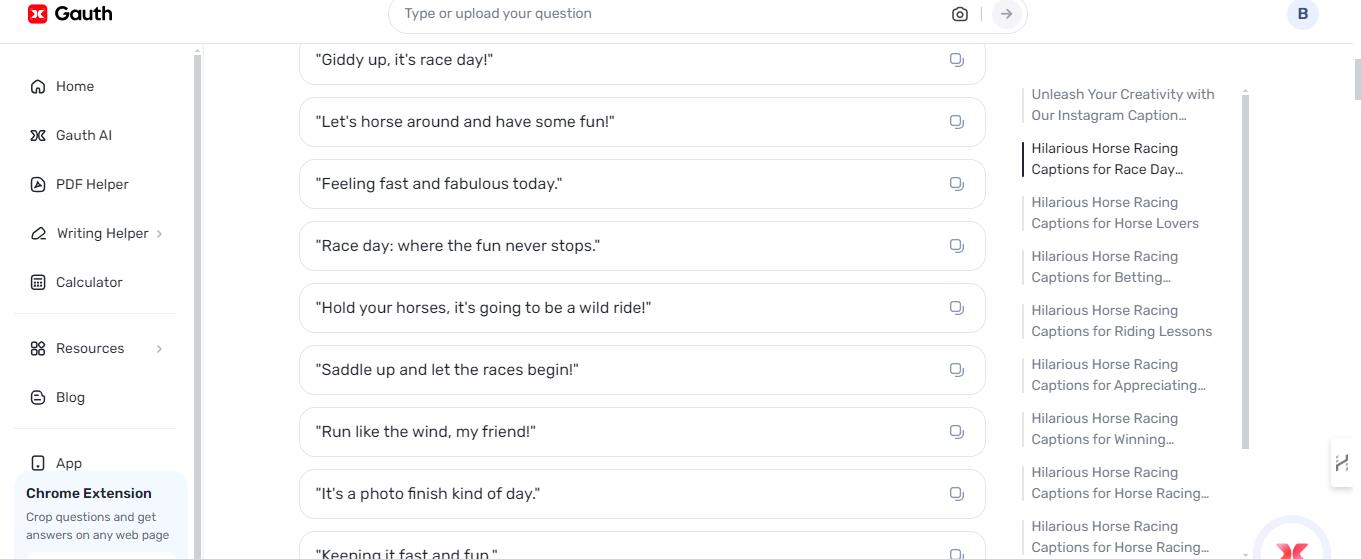Open the user profile avatar B

tap(1302, 14)
